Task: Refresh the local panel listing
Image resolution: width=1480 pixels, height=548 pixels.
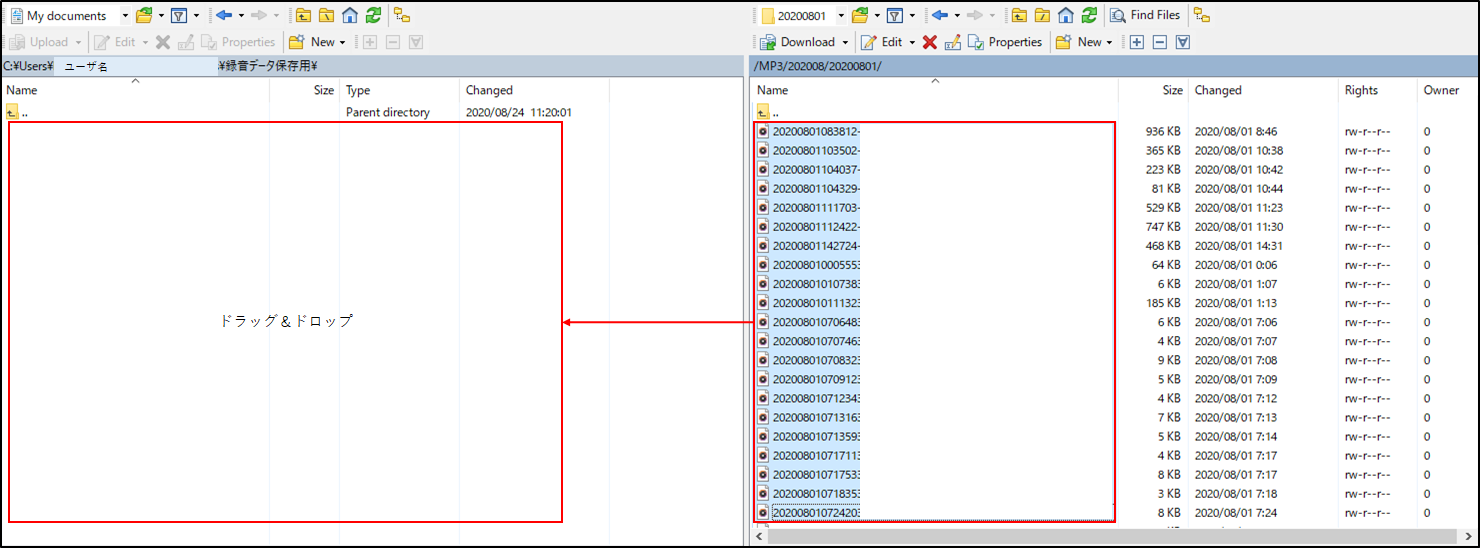Action: pyautogui.click(x=373, y=15)
